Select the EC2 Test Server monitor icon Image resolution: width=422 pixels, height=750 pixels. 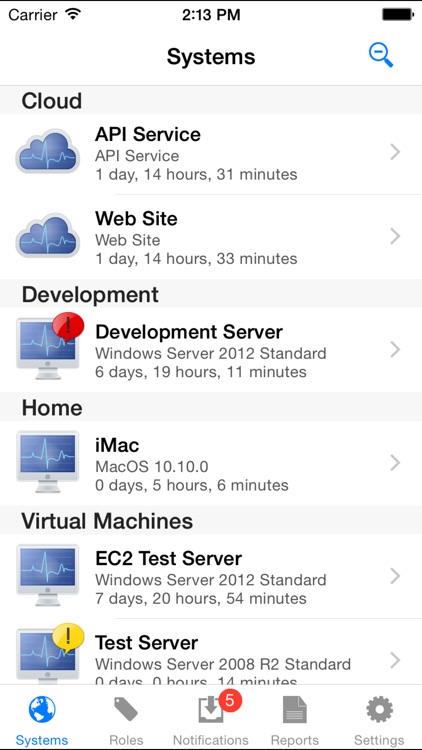point(47,575)
